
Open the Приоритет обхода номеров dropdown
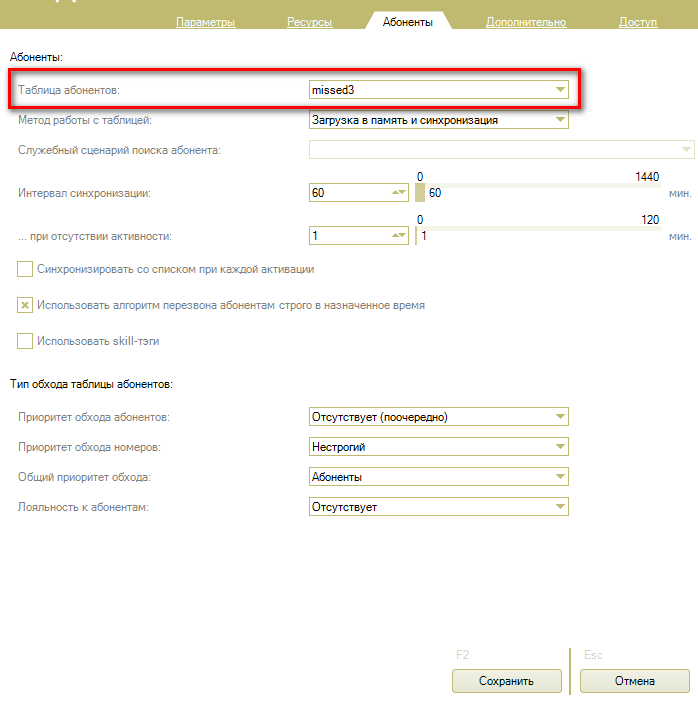coord(560,447)
